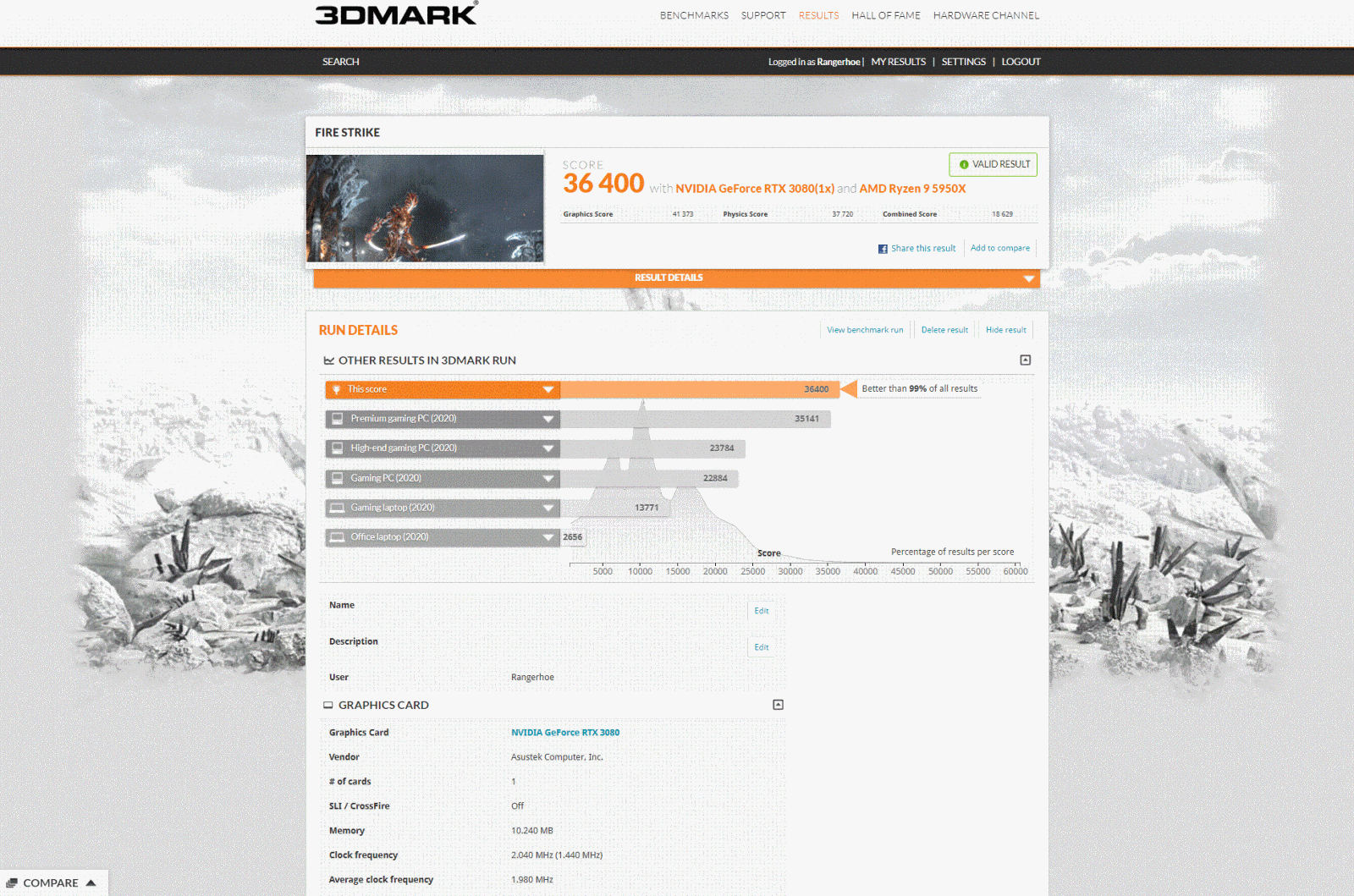Screen dimensions: 1354x896
Task: Open the Benchmarks menu
Action: tap(694, 15)
